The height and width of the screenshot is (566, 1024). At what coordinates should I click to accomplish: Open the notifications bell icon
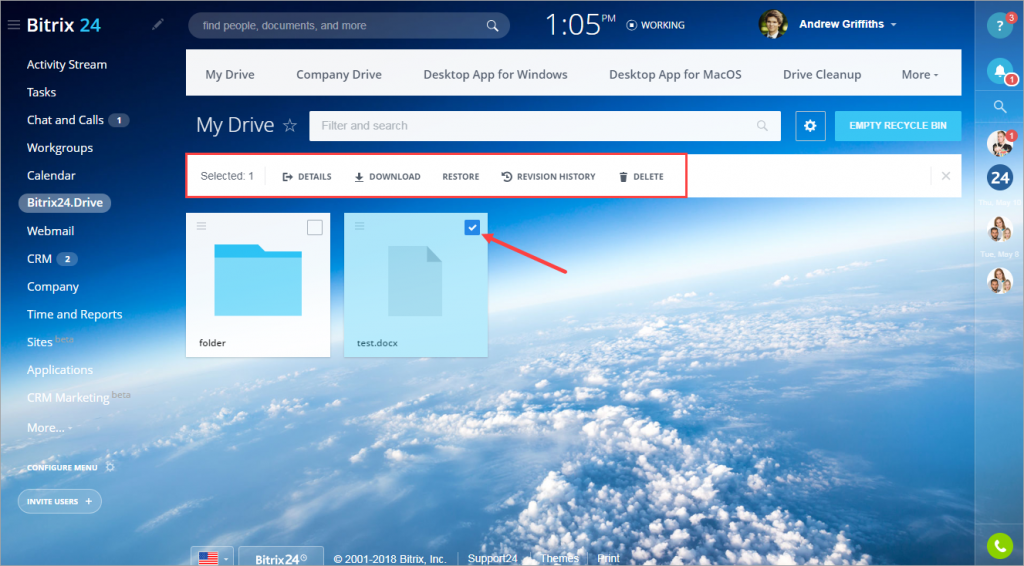pos(999,71)
